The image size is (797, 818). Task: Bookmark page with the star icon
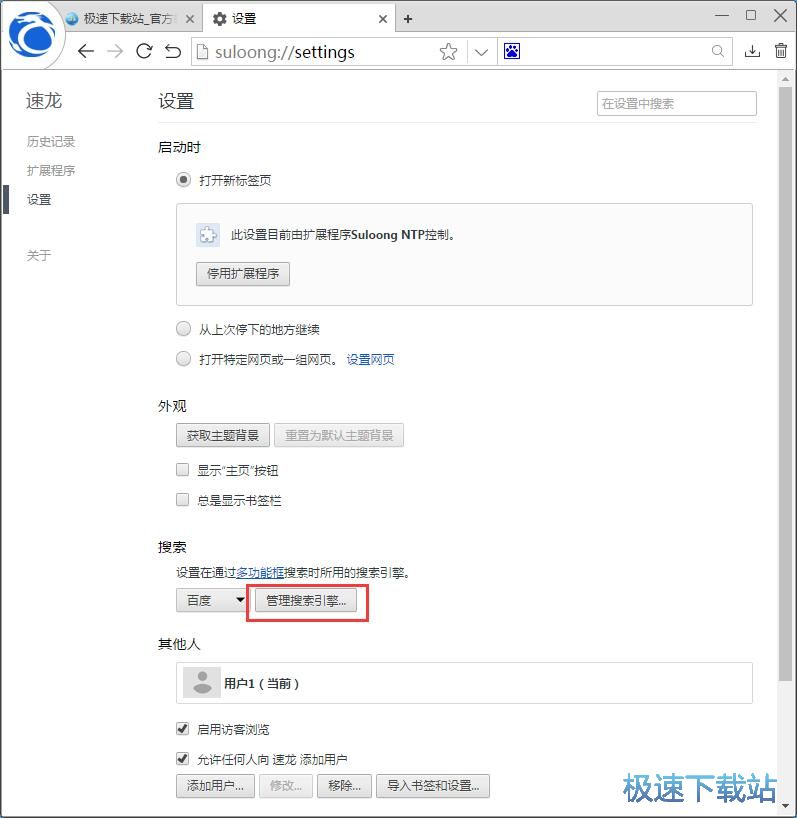tap(448, 52)
